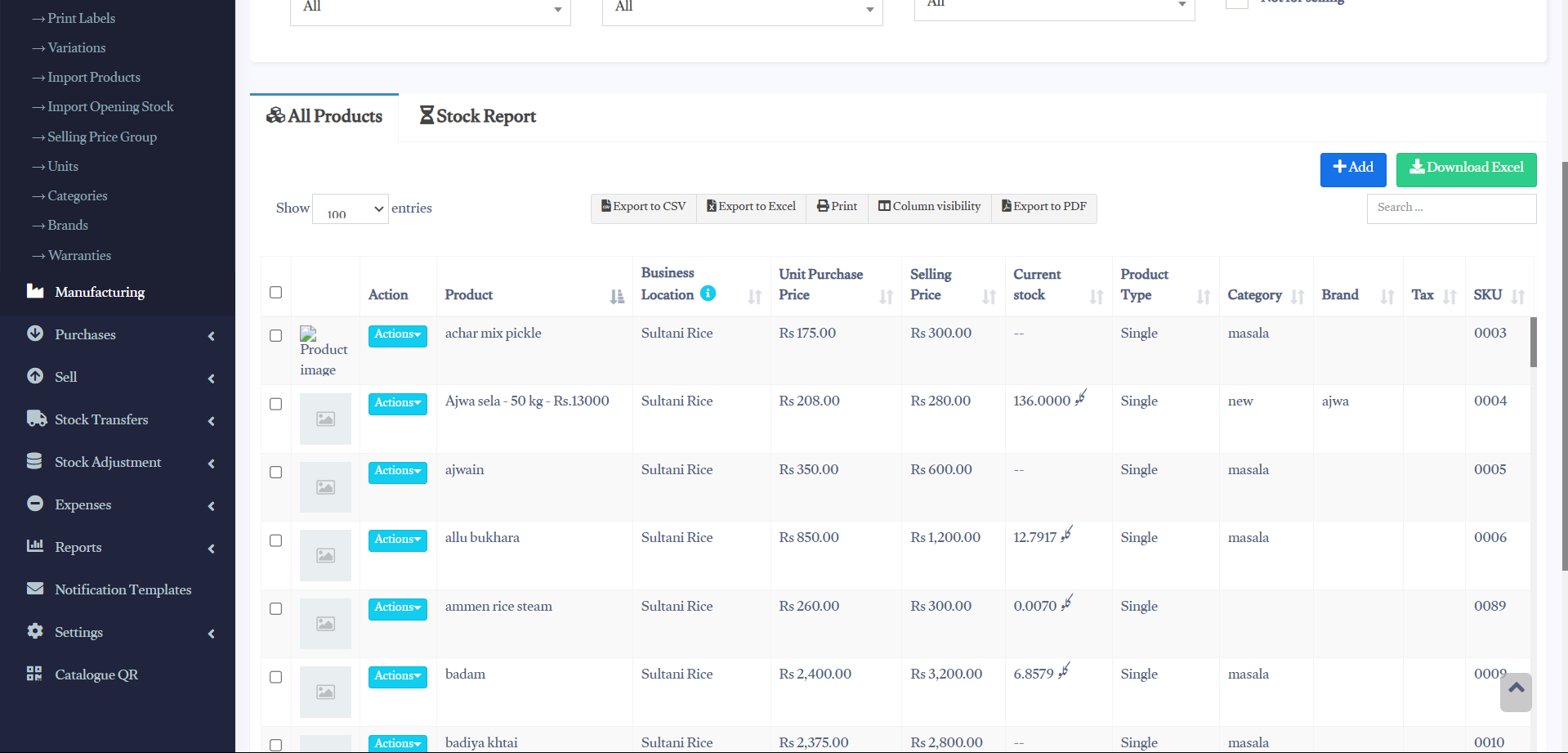Image resolution: width=1568 pixels, height=753 pixels.
Task: Click the Catalogue QR code icon
Action: click(34, 674)
